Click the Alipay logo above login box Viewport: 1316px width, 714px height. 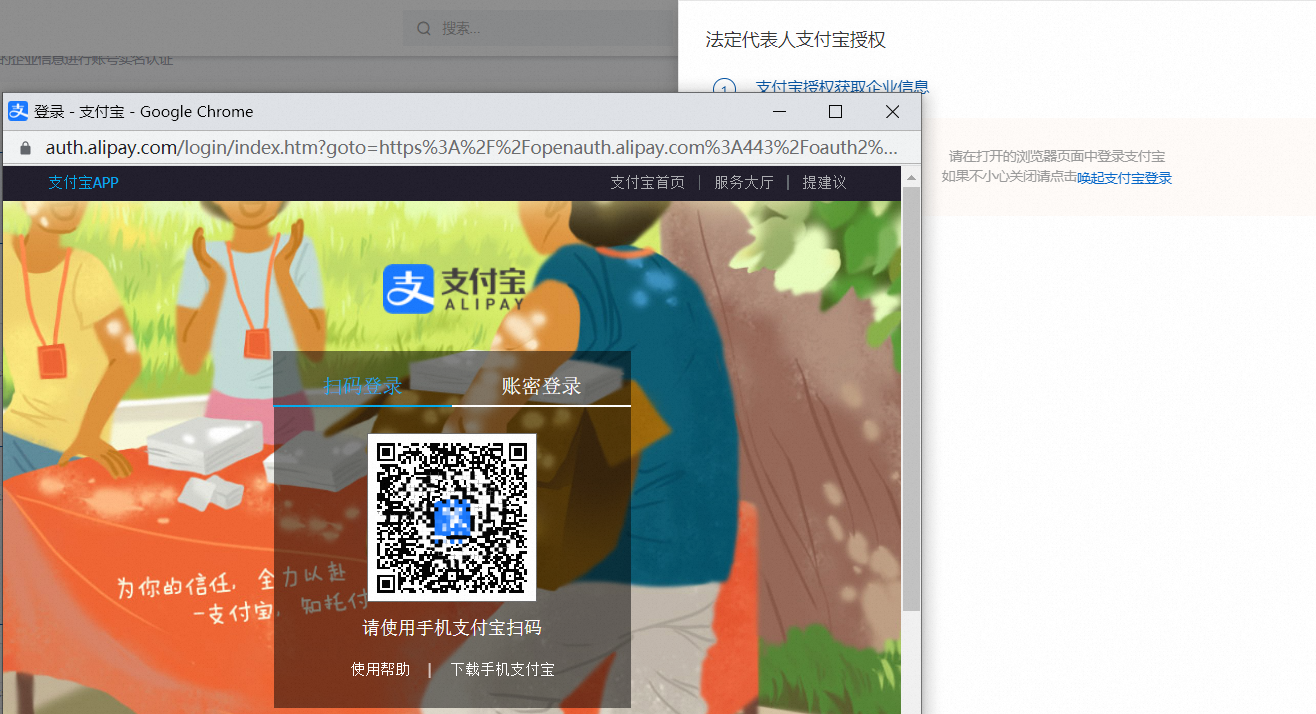point(453,288)
